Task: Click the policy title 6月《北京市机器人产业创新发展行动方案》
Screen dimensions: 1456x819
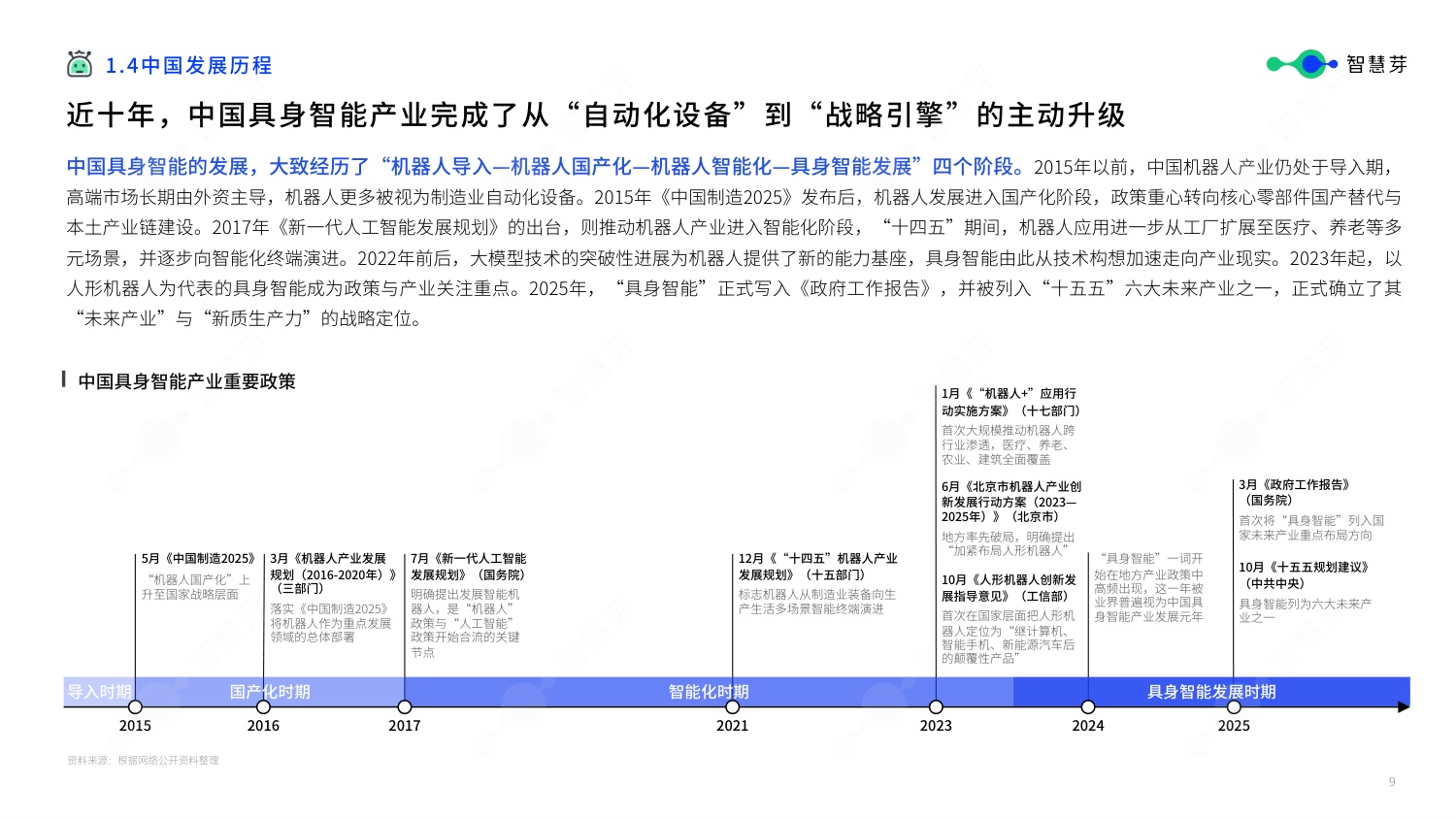Action: [1010, 502]
